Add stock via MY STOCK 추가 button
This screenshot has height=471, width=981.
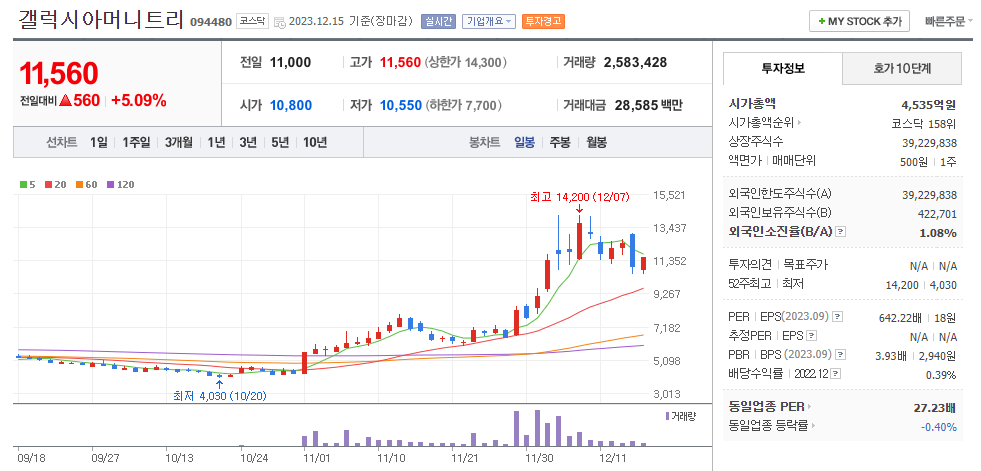(x=859, y=21)
